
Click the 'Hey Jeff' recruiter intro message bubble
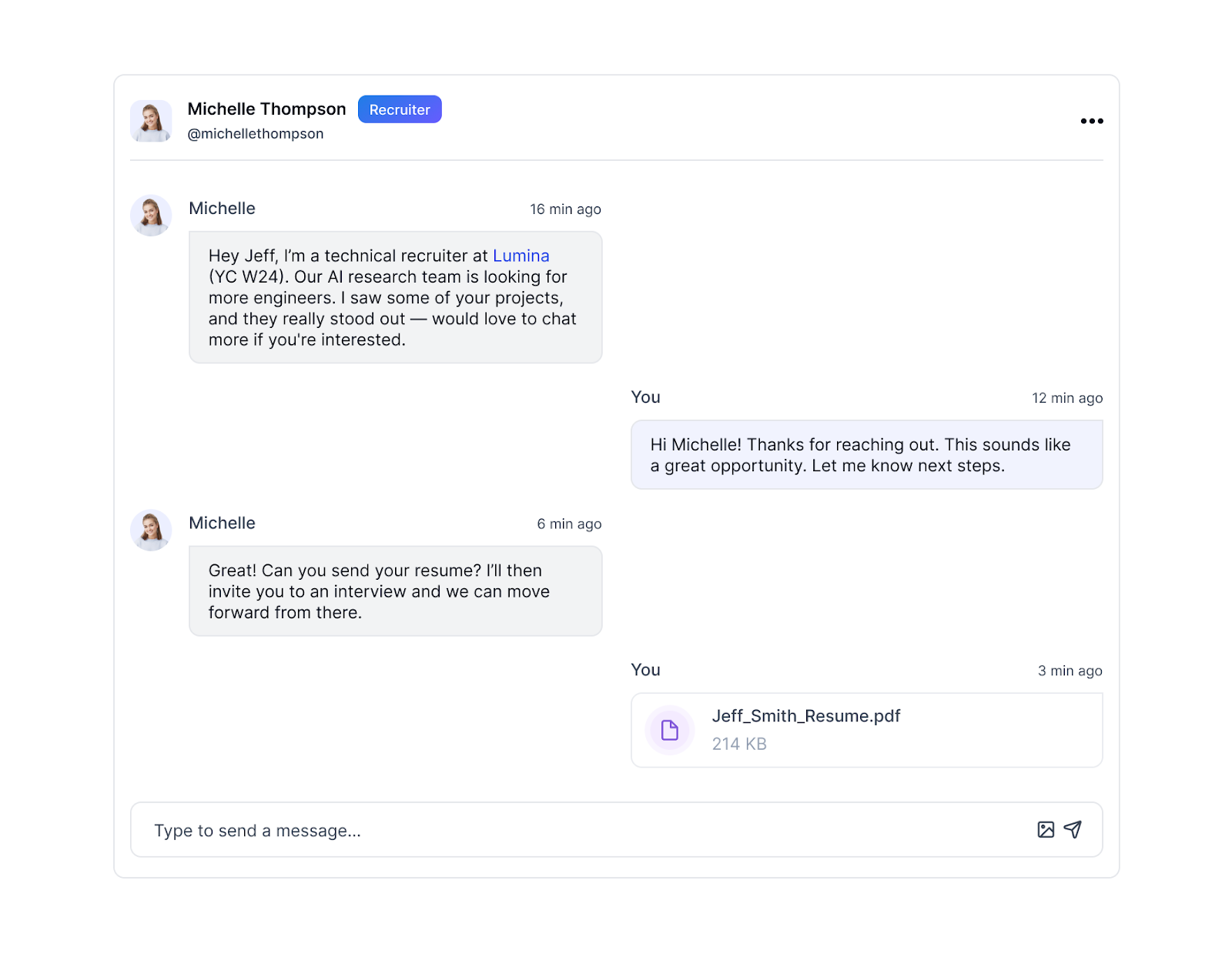pos(395,297)
